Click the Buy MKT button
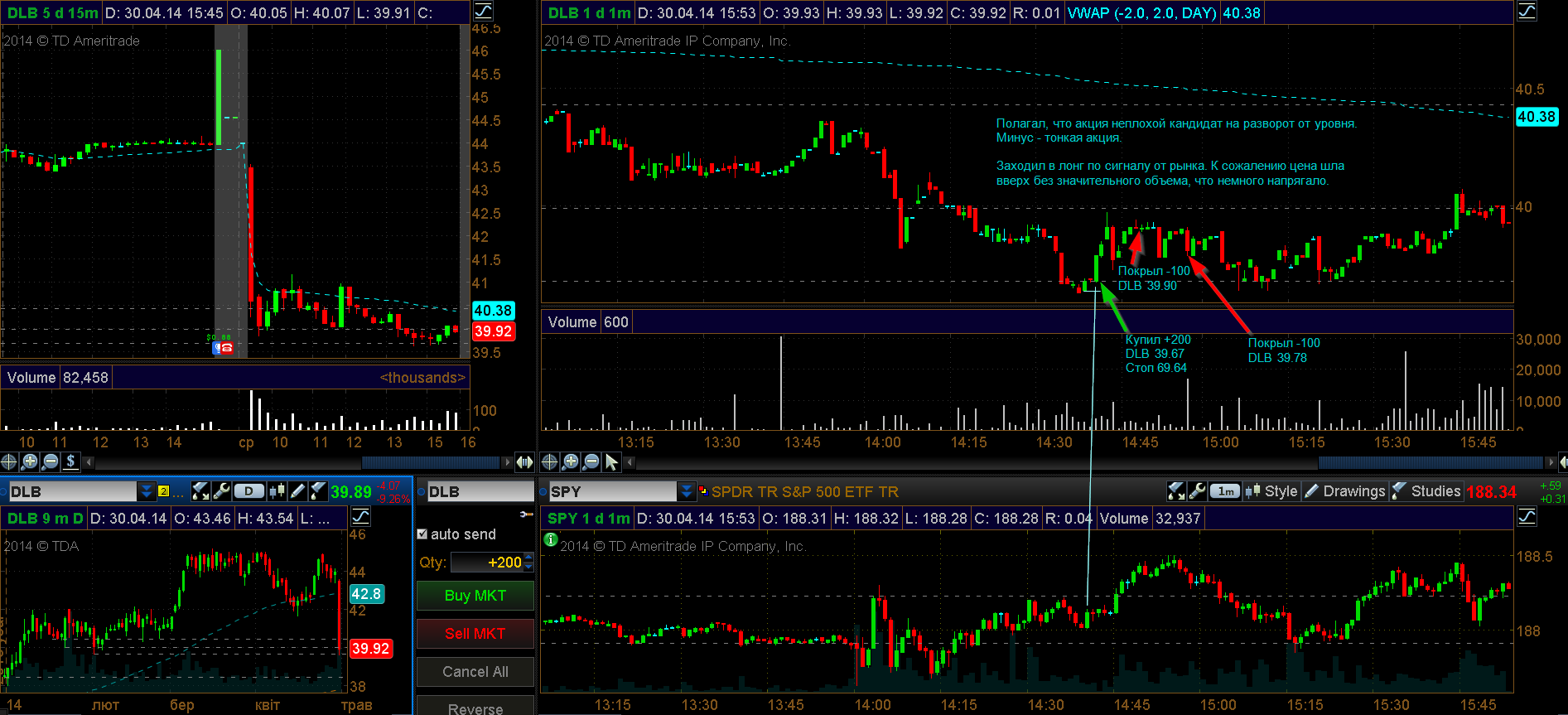Viewport: 1568px width, 715px height. point(475,596)
